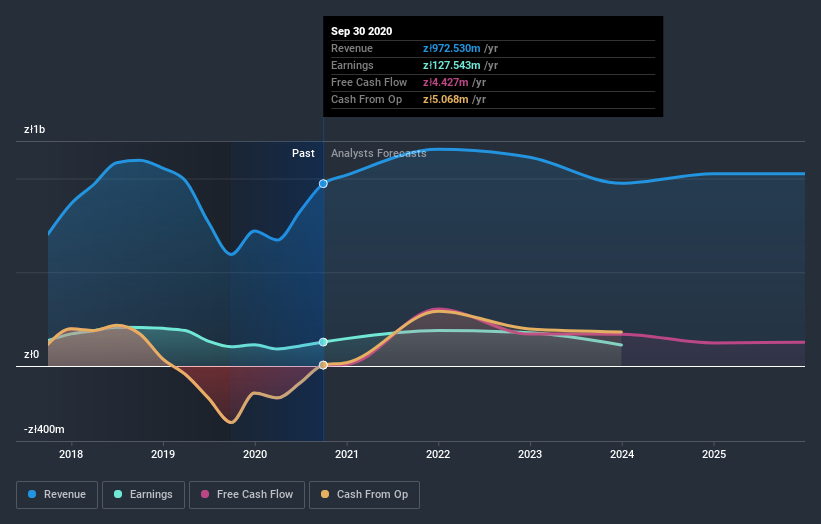This screenshot has width=821, height=524.
Task: Click the -zł400m y-axis label
Action: coord(44,429)
